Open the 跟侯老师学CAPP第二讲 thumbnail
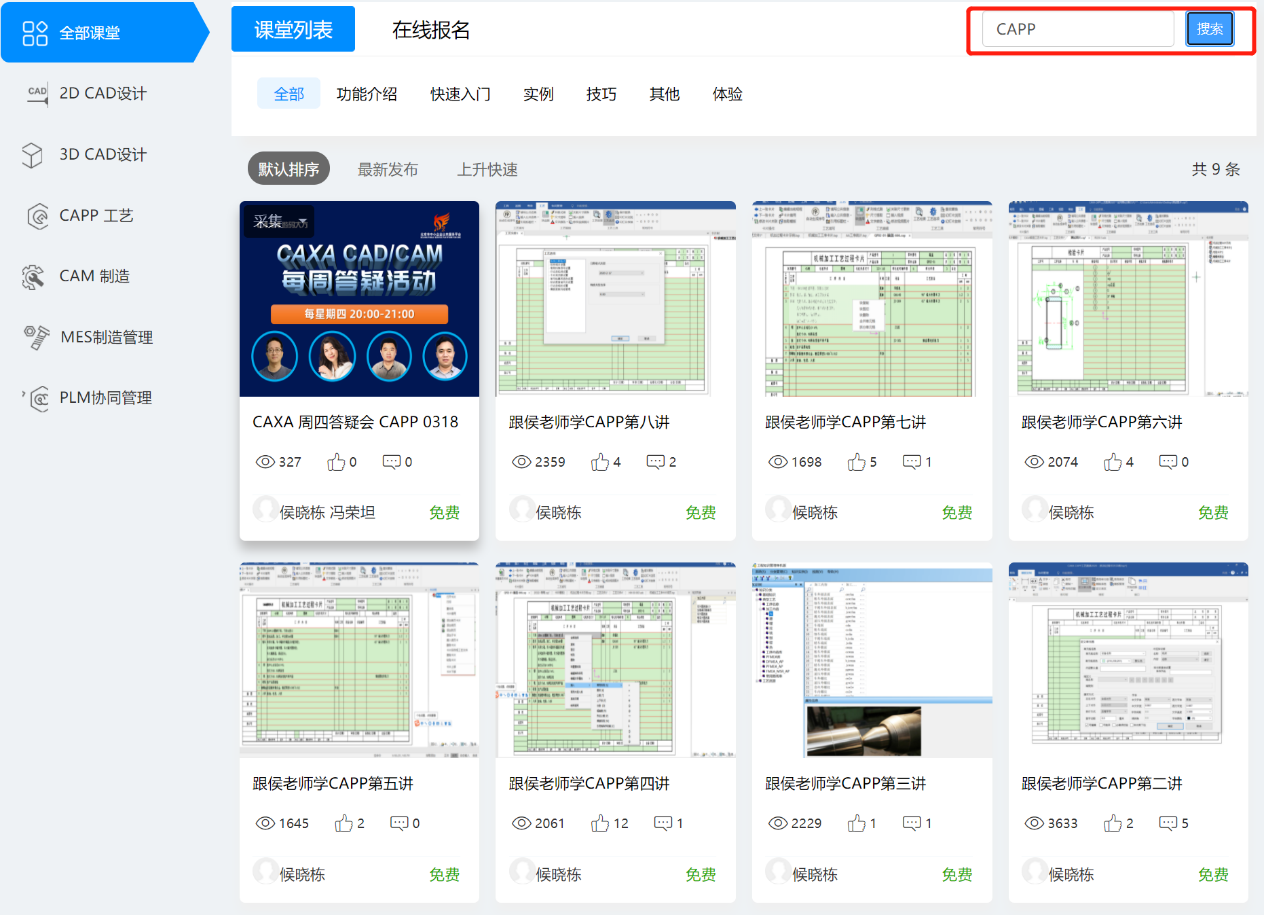The width and height of the screenshot is (1264, 915). [x=1128, y=660]
